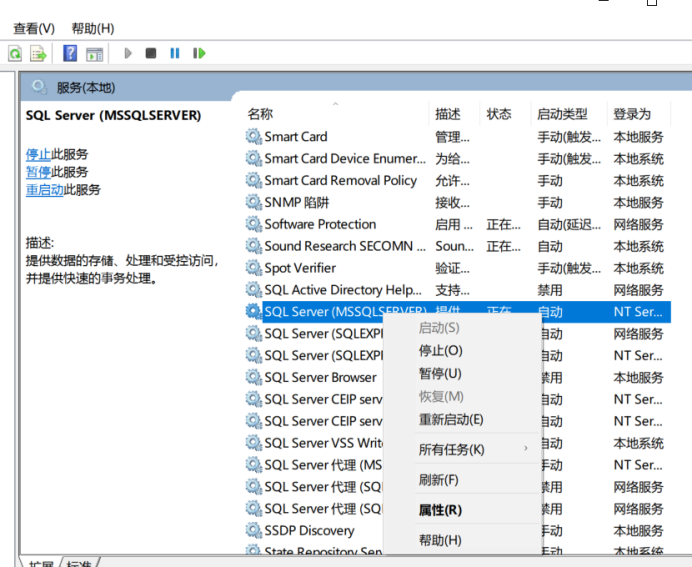Select Sound Research SECOMN service name

[x=345, y=246]
